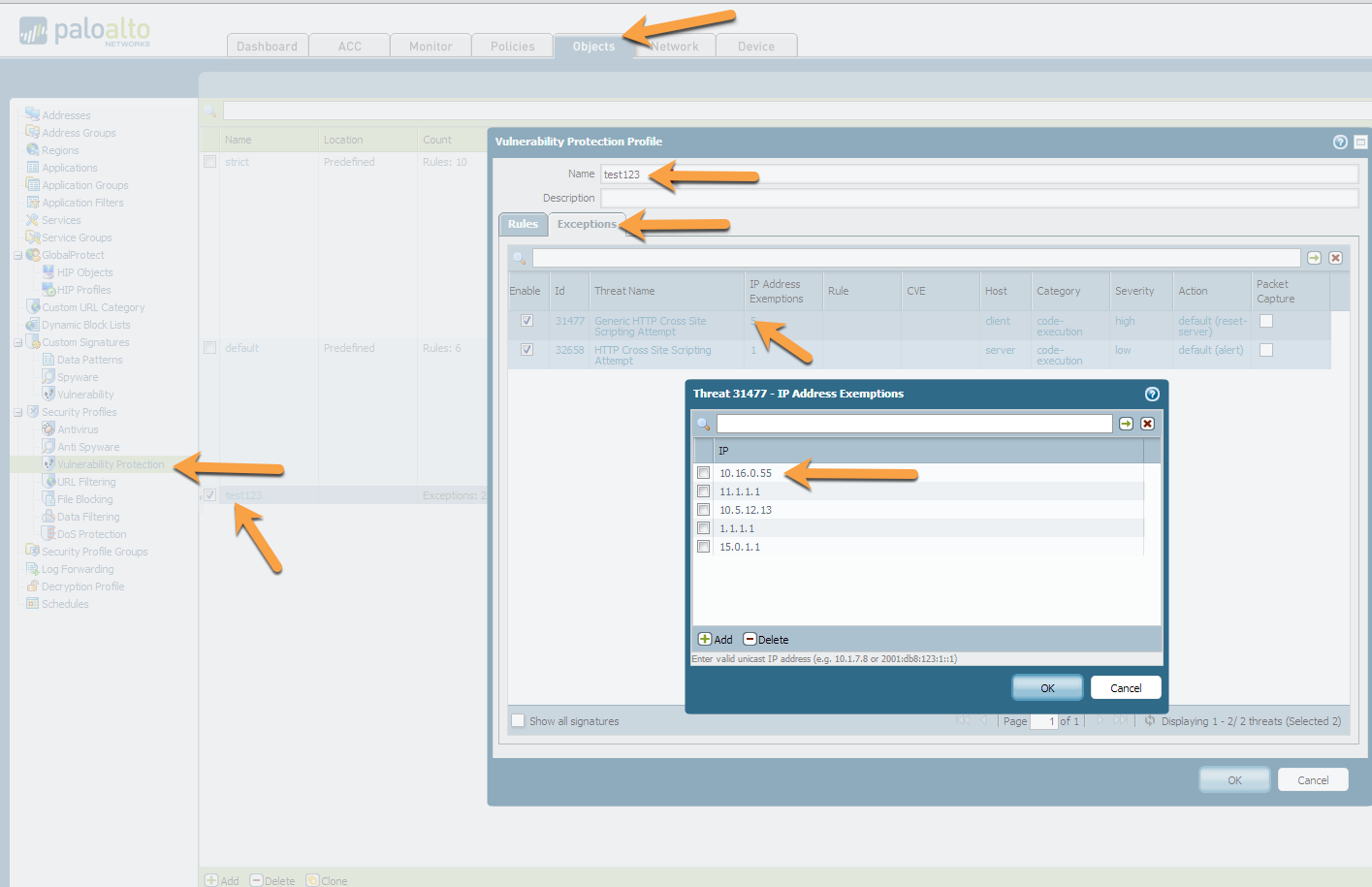Click the refresh icon beside Displaying threats
Screen dimensions: 1372x887
(1150, 720)
